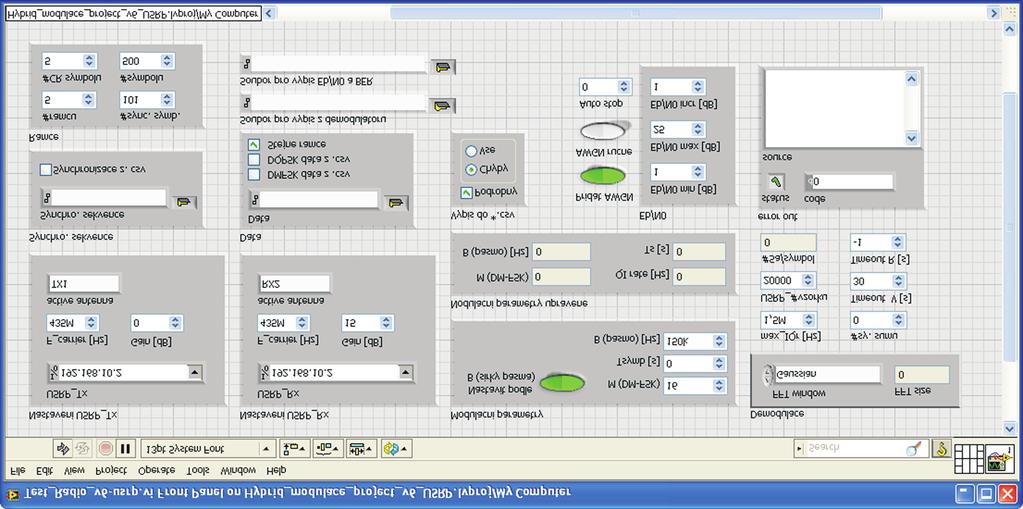This screenshot has height=509, width=1023.
Task: Click the folder browse button for Data path
Action: (x=395, y=202)
